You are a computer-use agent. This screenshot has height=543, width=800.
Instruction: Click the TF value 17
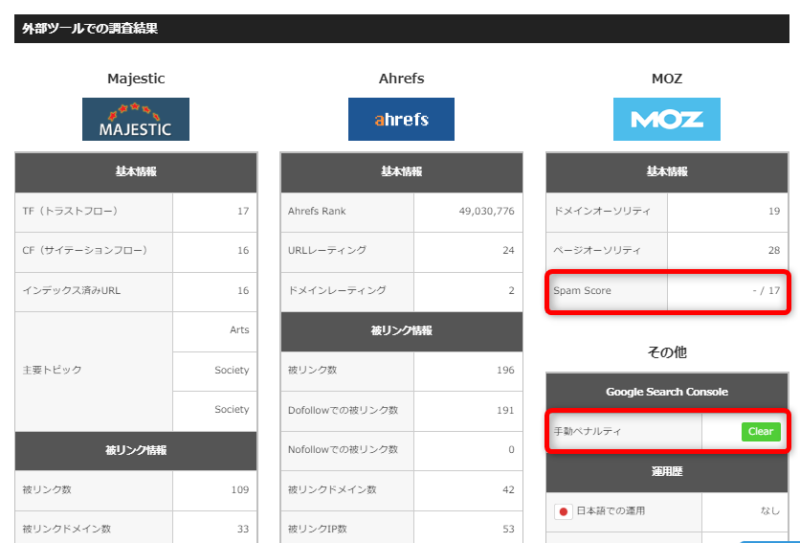coord(243,211)
